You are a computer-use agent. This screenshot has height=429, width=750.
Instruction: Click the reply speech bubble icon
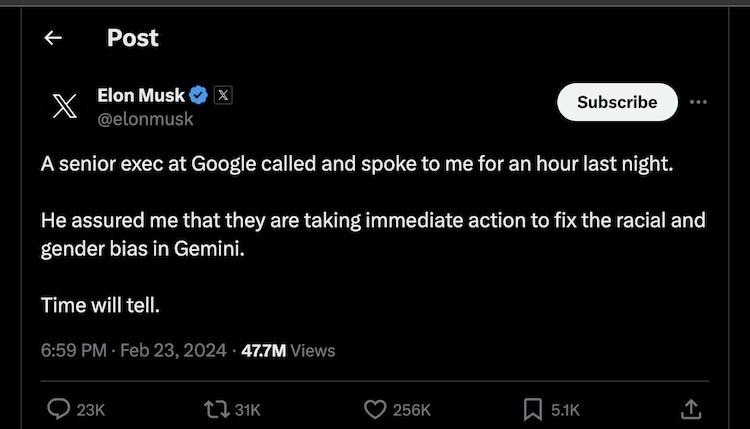coord(59,408)
